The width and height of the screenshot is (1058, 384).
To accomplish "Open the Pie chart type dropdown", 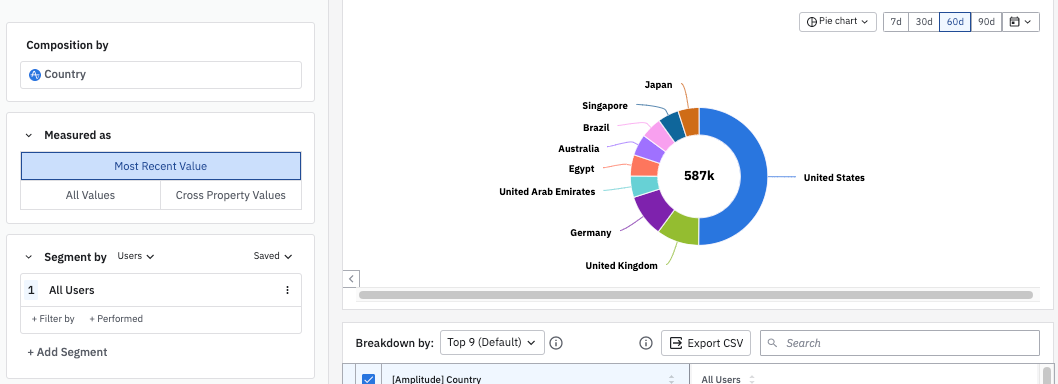I will coord(838,22).
